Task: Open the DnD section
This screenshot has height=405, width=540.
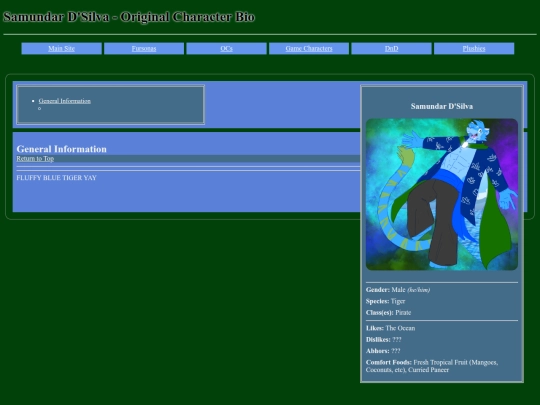Action: point(391,49)
